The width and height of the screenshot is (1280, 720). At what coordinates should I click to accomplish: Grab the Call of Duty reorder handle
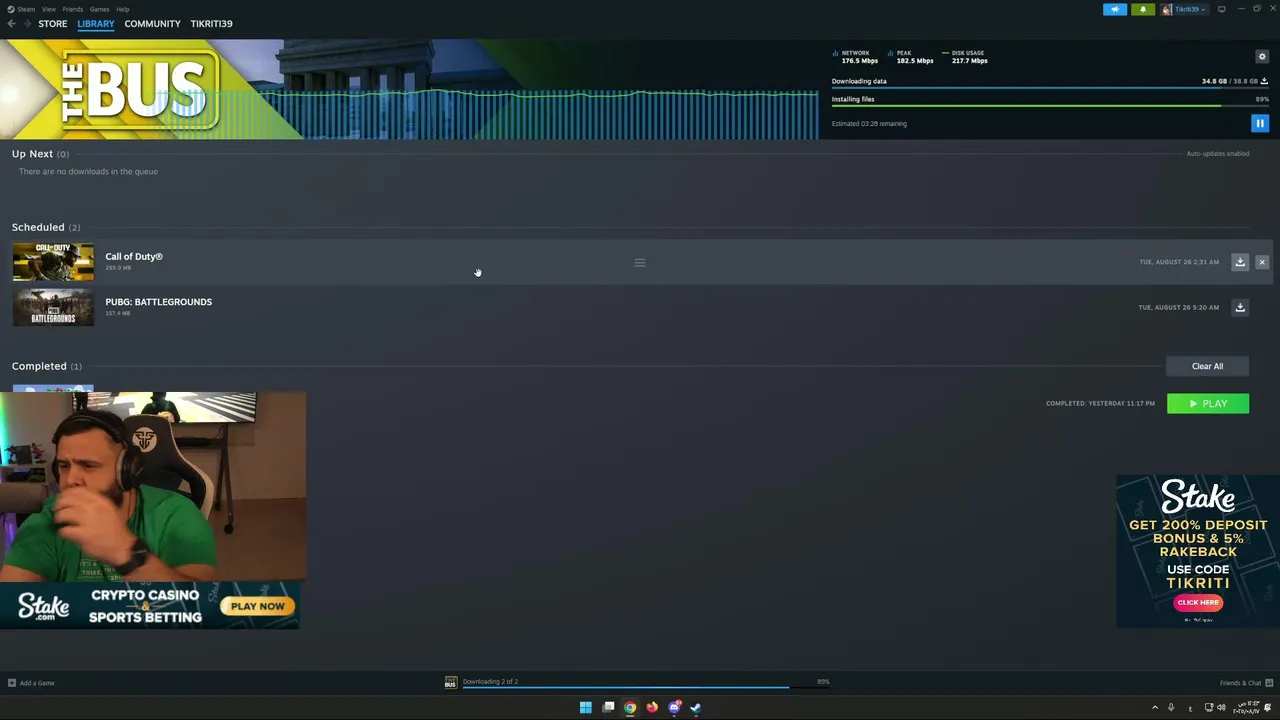click(640, 262)
